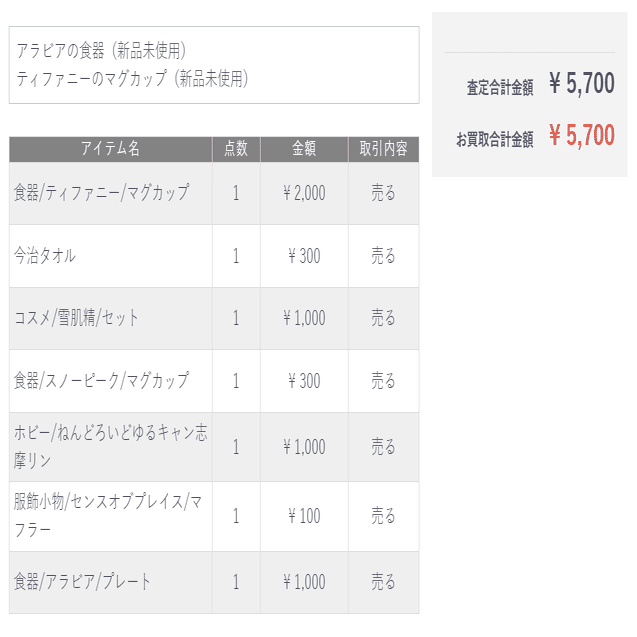637x637 pixels.
Task: Click 売る in the 雪肌精 row
Action: pyautogui.click(x=383, y=318)
